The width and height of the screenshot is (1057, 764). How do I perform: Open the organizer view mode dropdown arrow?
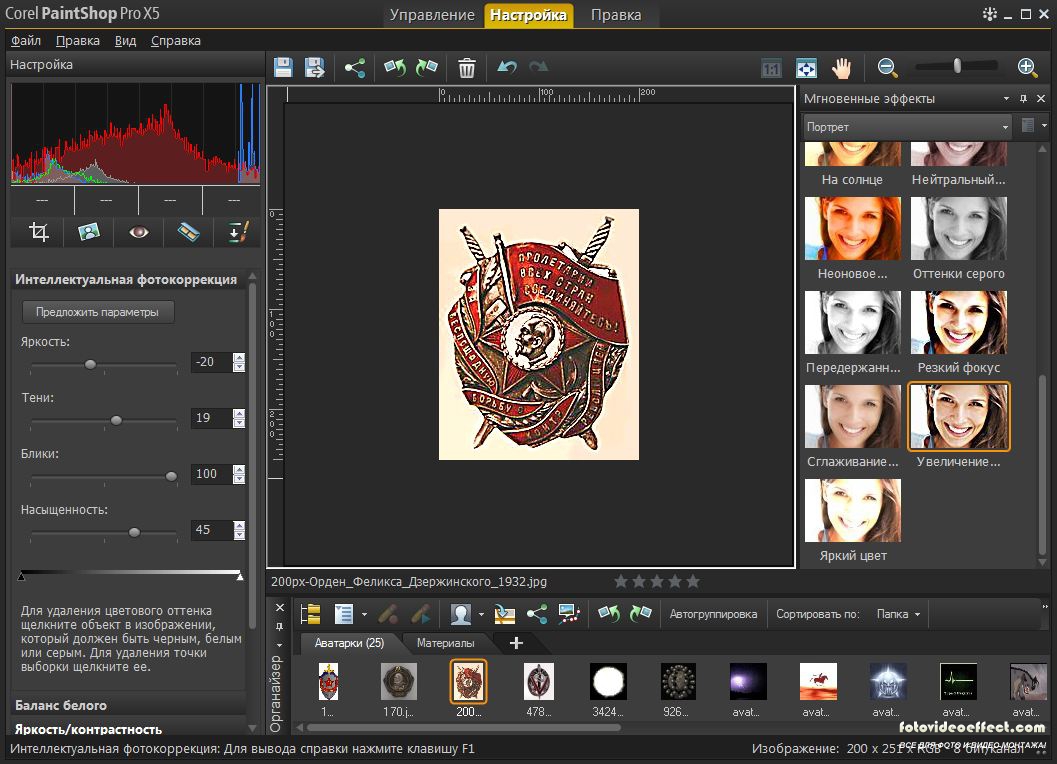pyautogui.click(x=364, y=614)
